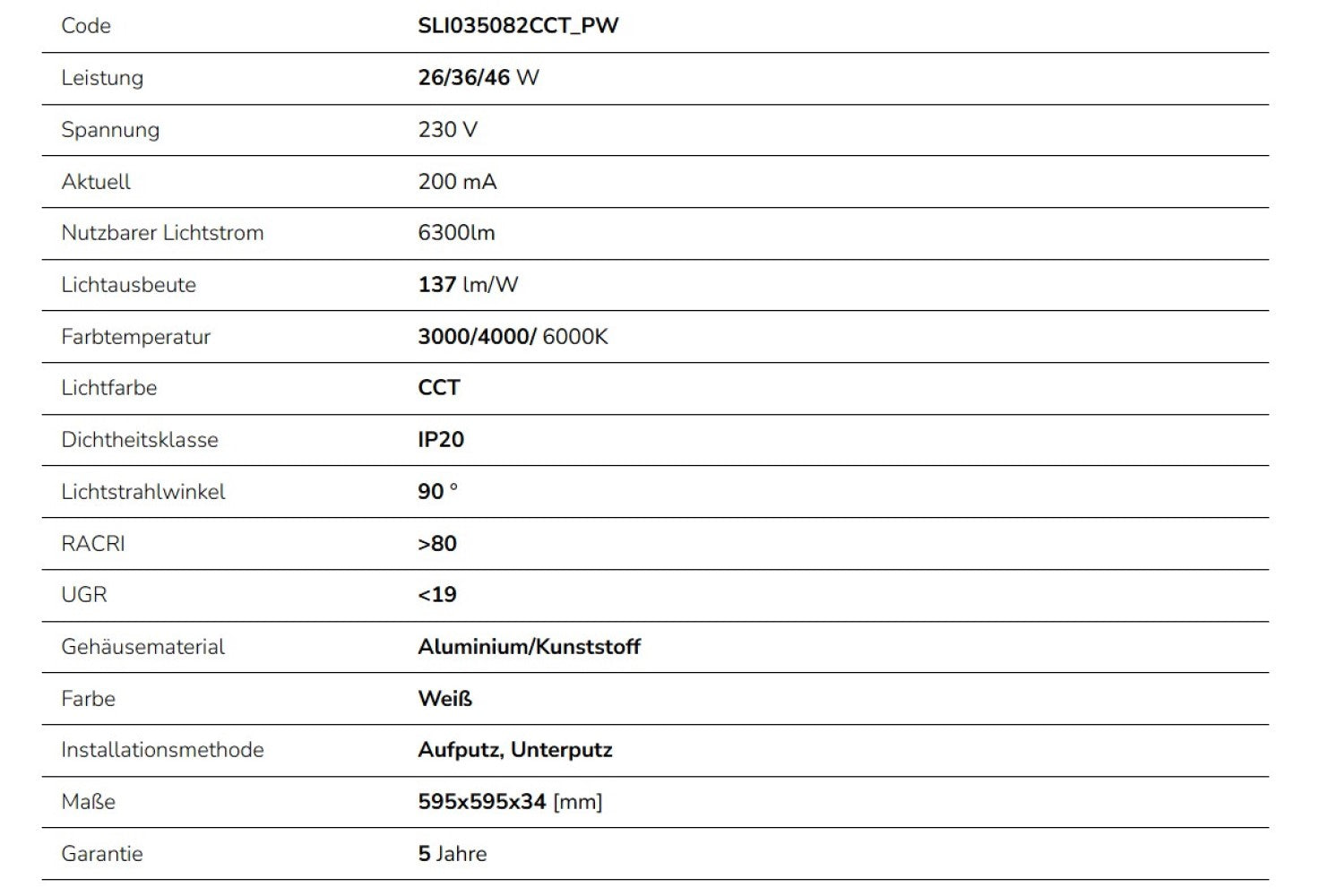Click the product code SLI035082CCT_PW
The width and height of the screenshot is (1328, 896).
click(x=518, y=25)
